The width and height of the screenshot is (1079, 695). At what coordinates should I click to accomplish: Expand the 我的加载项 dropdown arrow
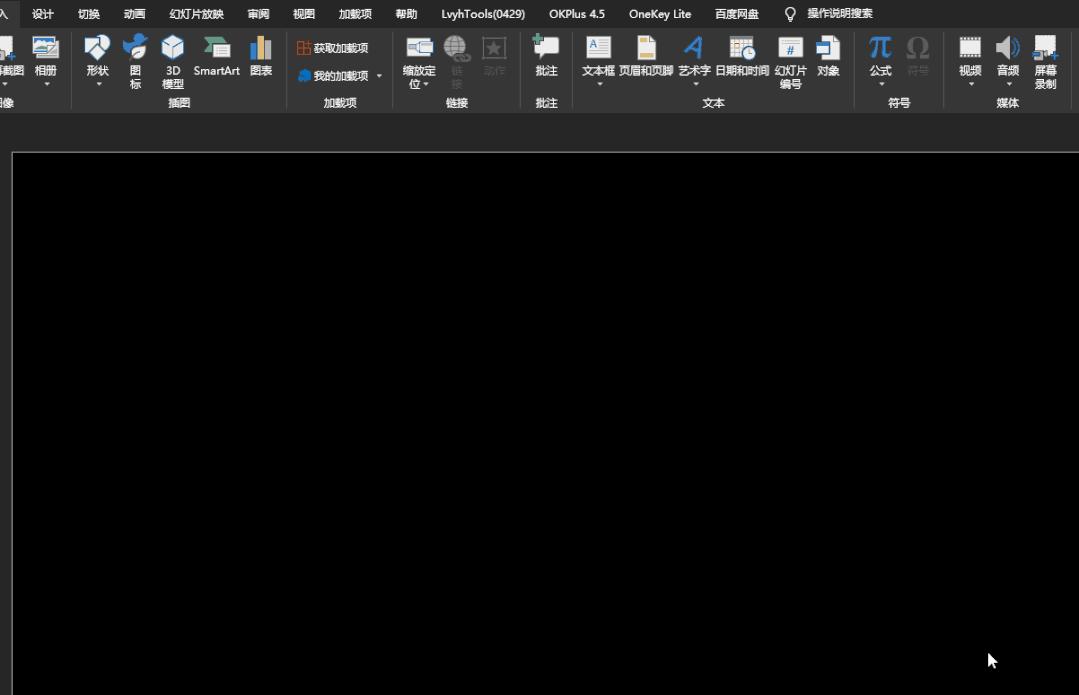[379, 76]
